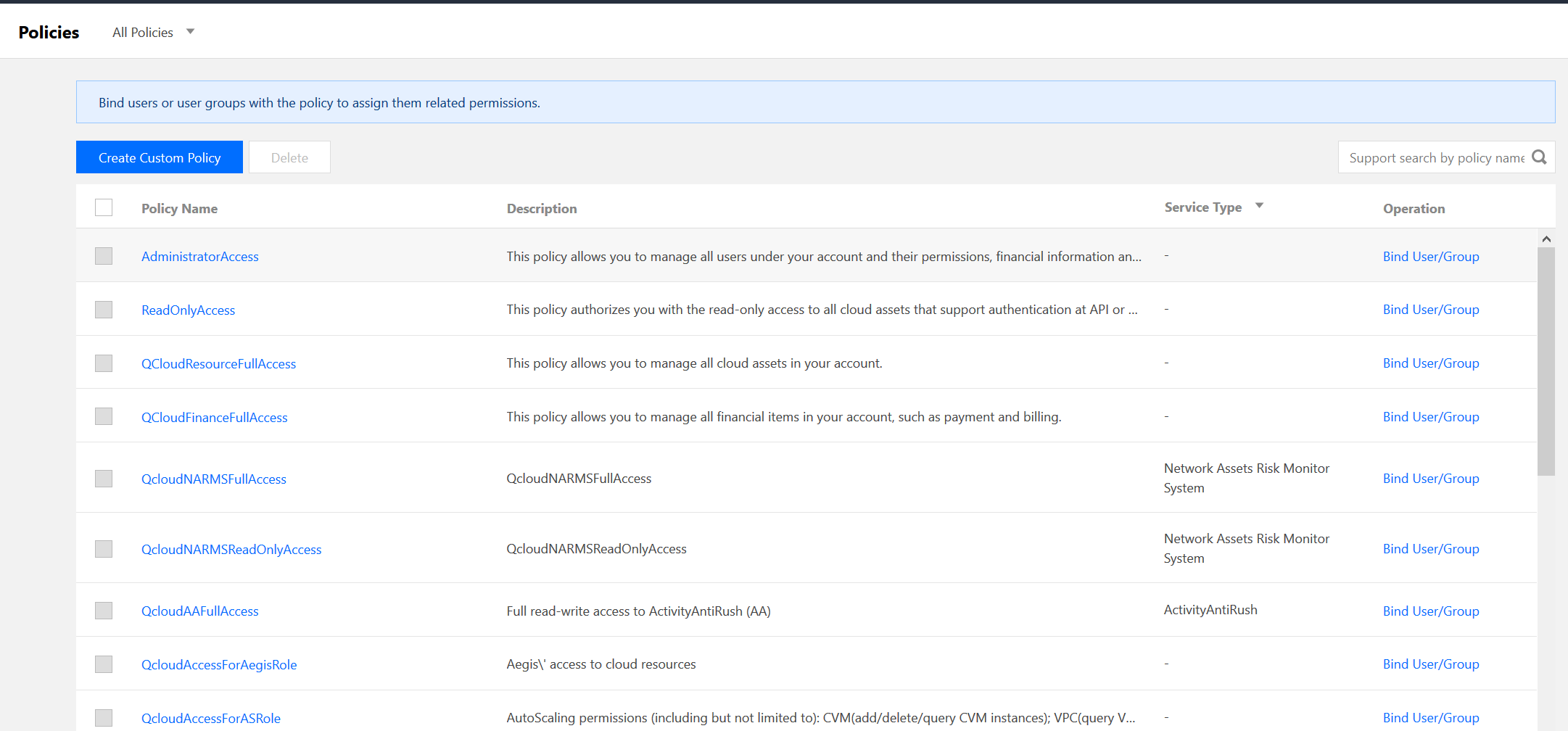Bind User/Group for QcloudNARMSFullAccess
1568x731 pixels.
pos(1430,479)
